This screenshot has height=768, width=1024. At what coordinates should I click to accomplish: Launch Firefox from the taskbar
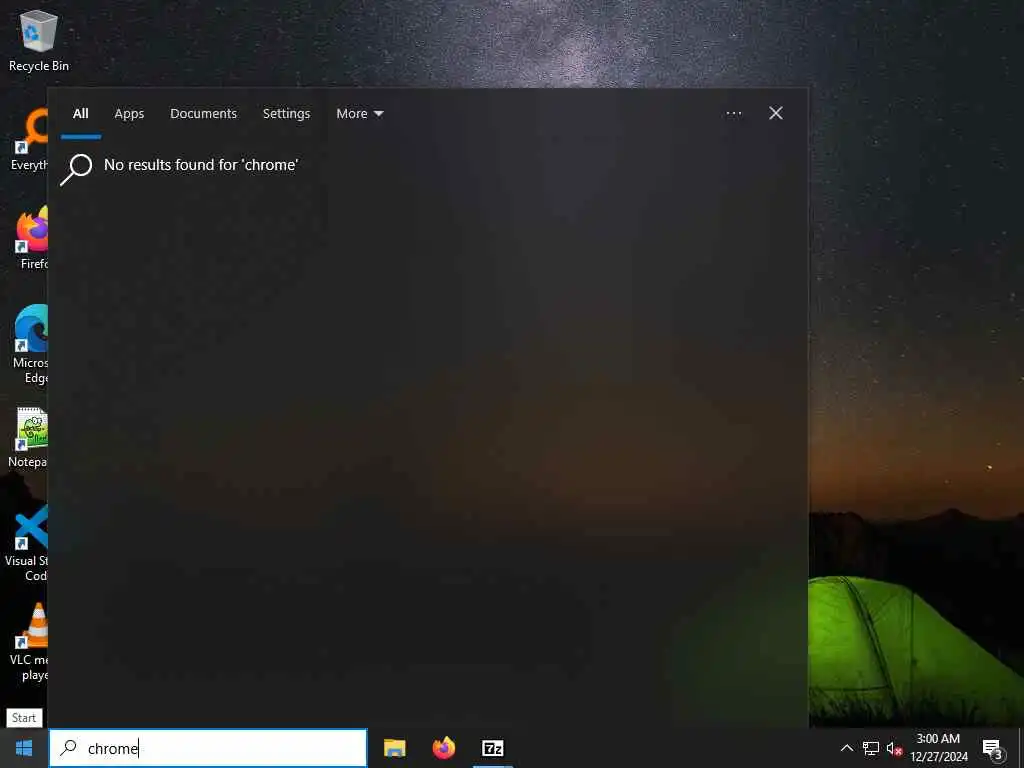[x=444, y=748]
